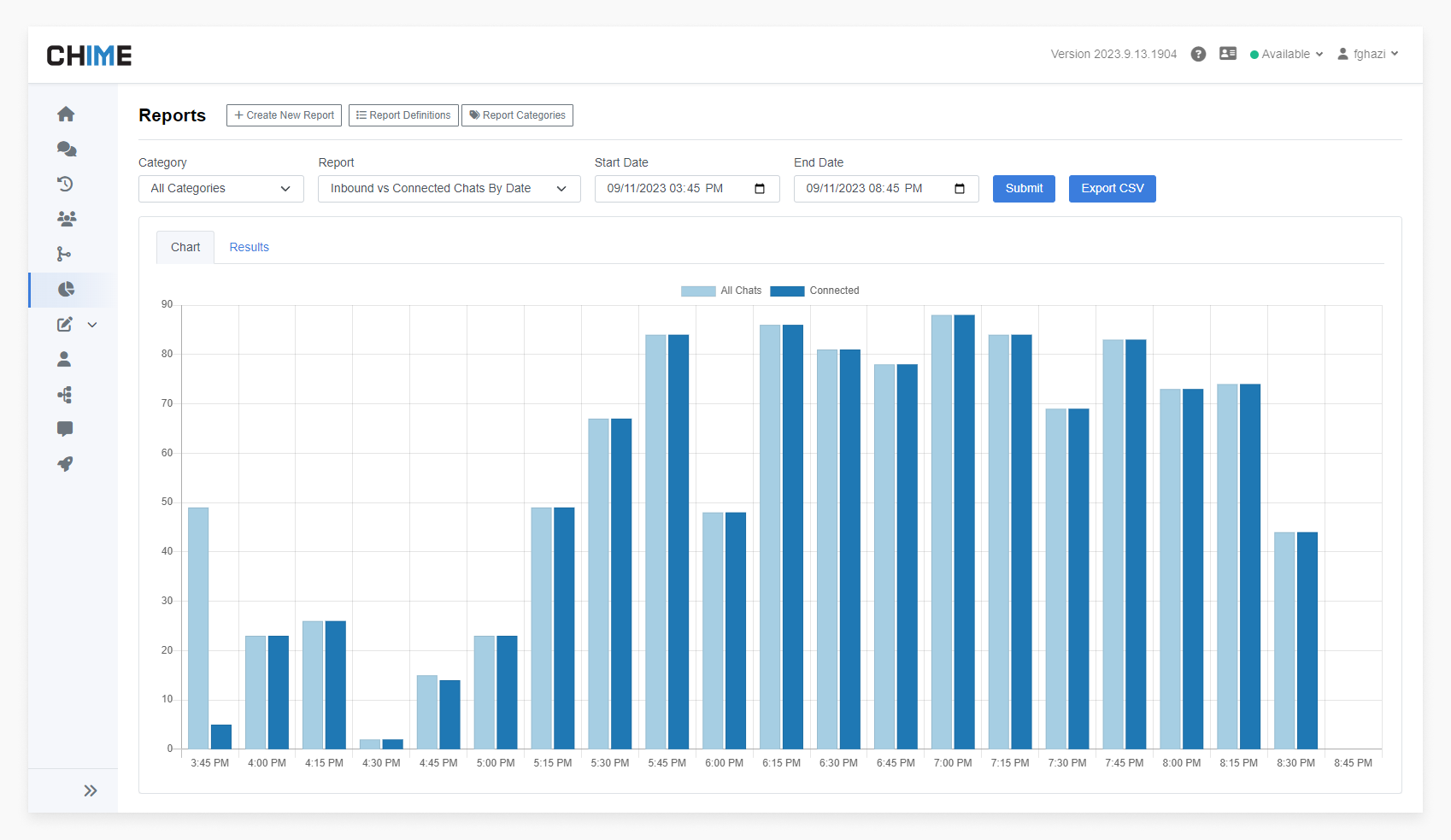Expand the edit menu chevron in sidebar
This screenshot has height=840, width=1451.
(x=92, y=325)
